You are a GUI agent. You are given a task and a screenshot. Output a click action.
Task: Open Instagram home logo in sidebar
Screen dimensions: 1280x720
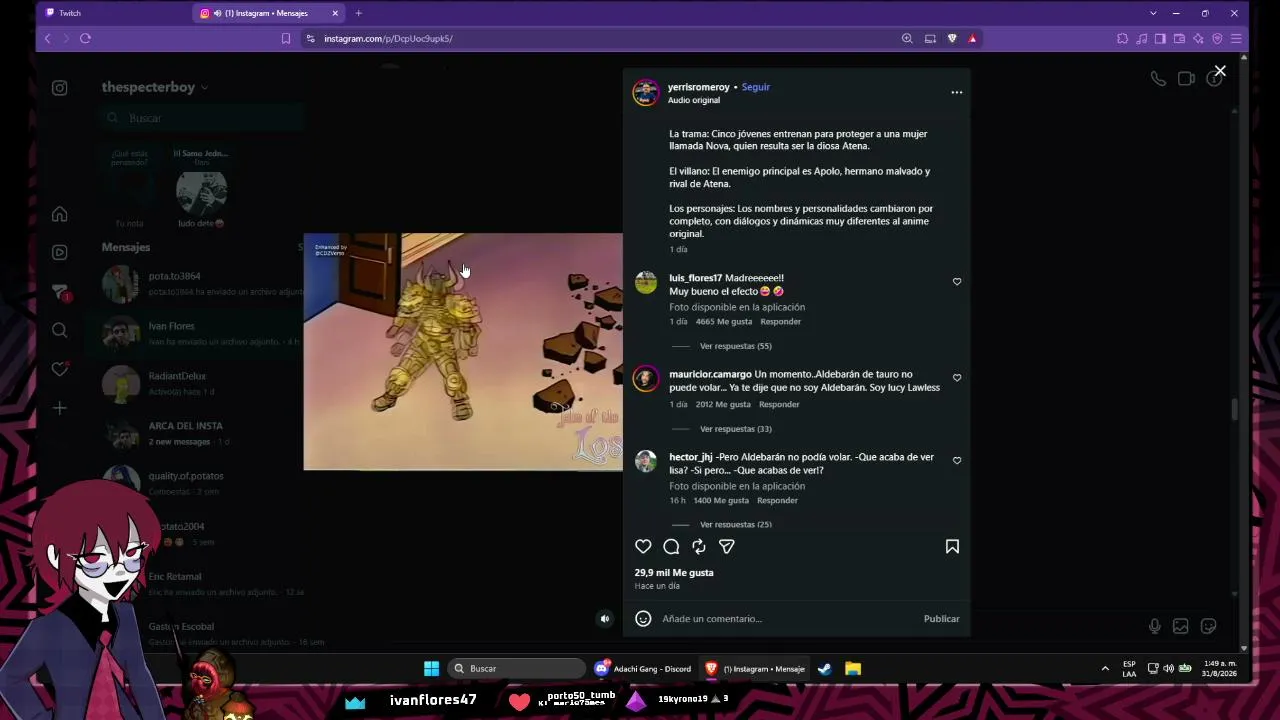tap(60, 88)
